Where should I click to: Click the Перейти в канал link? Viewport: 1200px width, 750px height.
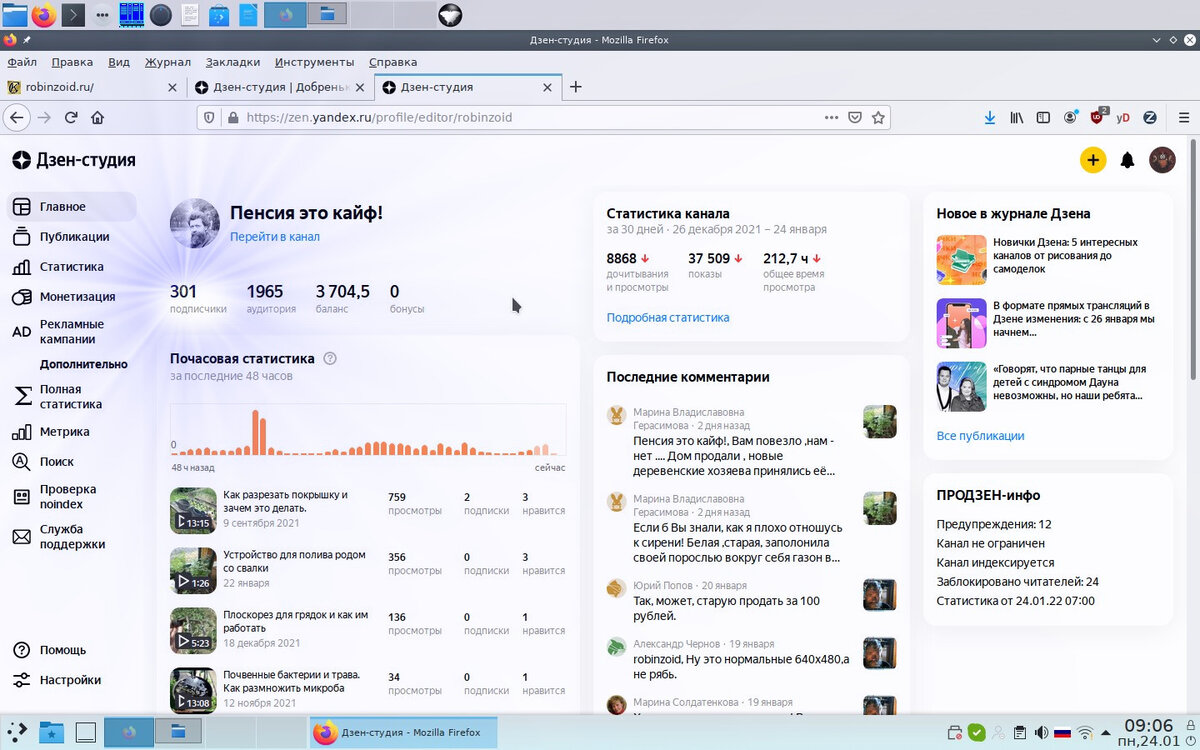click(275, 237)
